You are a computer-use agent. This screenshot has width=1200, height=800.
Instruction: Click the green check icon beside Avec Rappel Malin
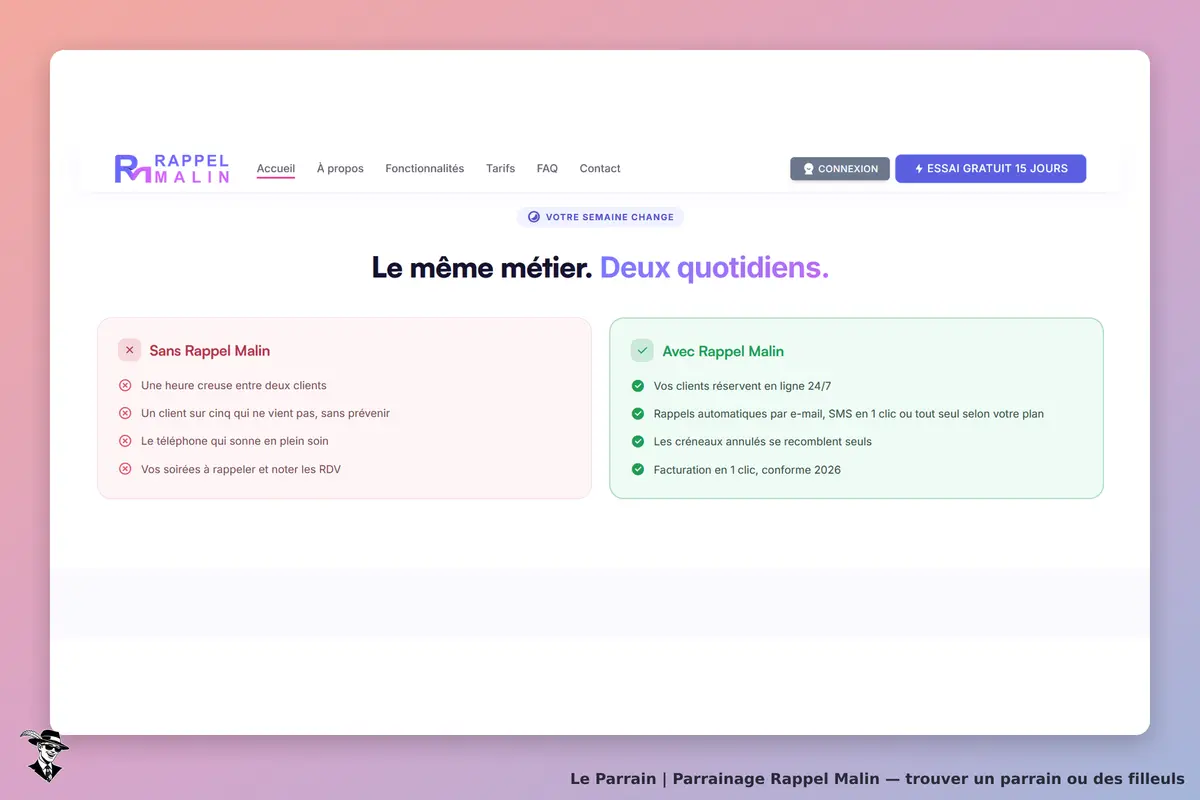tap(642, 351)
